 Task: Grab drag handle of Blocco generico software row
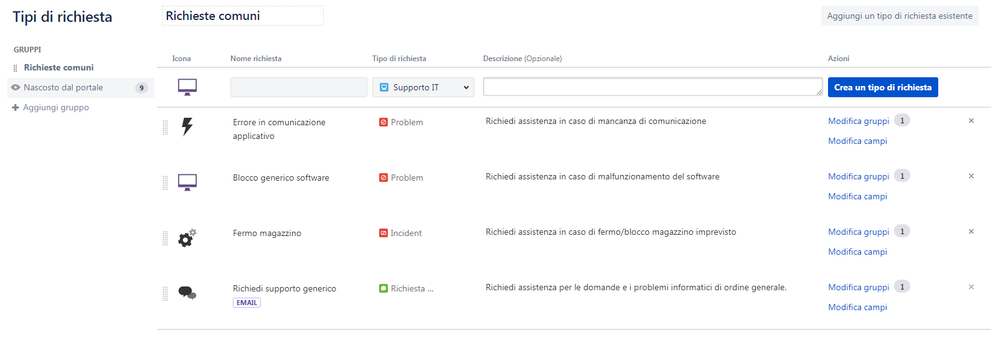(x=165, y=183)
